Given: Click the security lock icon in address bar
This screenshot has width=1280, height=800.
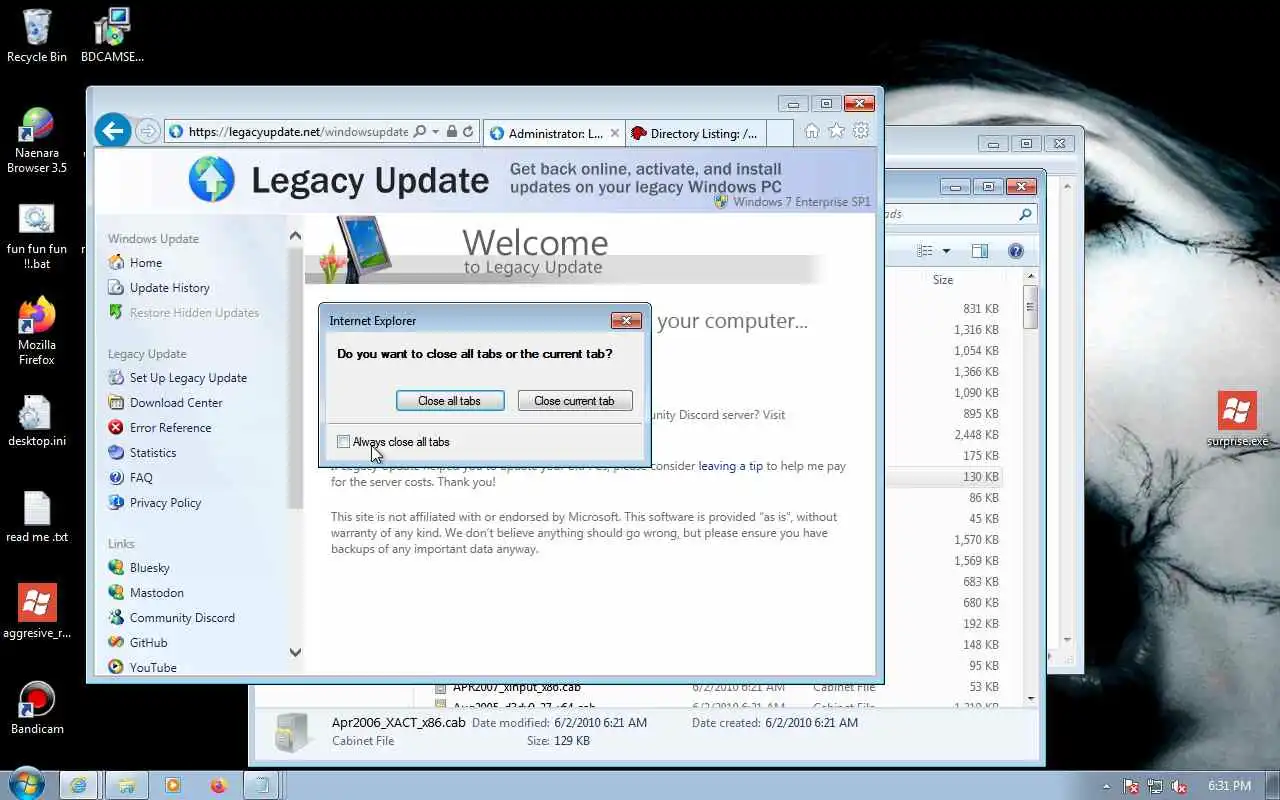Looking at the screenshot, I should click(451, 132).
